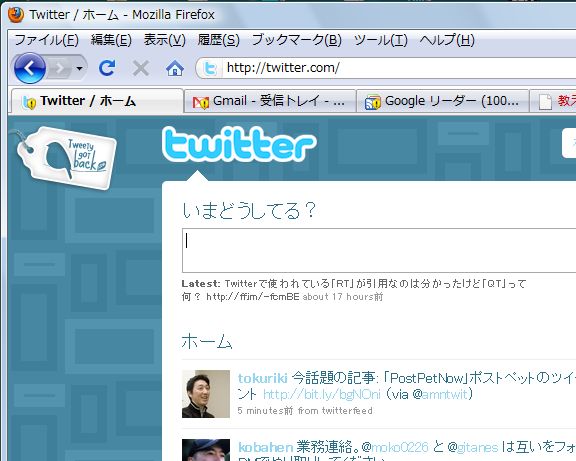Image resolution: width=576 pixels, height=461 pixels.
Task: Switch to the Google リーダー tab
Action: (x=443, y=101)
